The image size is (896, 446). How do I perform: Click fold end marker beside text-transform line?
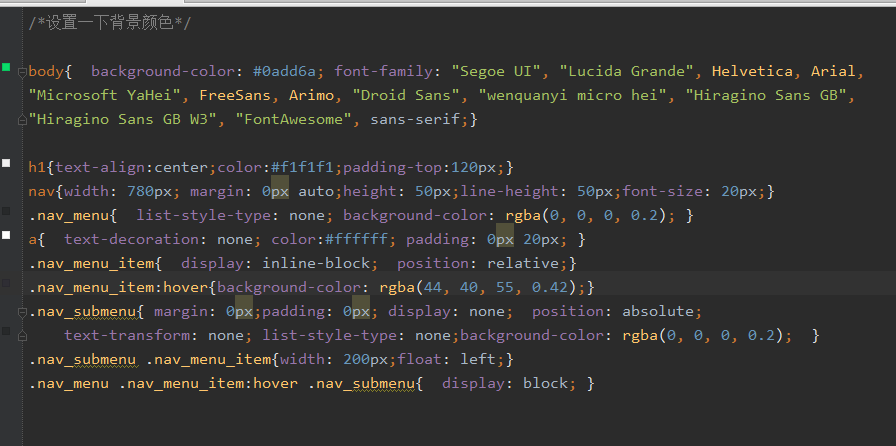22,336
